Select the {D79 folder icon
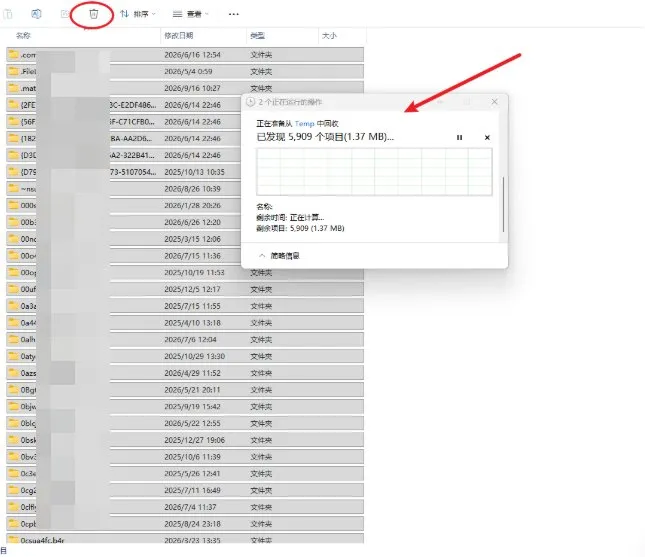Image resolution: width=645 pixels, height=557 pixels. pyautogui.click(x=14, y=172)
